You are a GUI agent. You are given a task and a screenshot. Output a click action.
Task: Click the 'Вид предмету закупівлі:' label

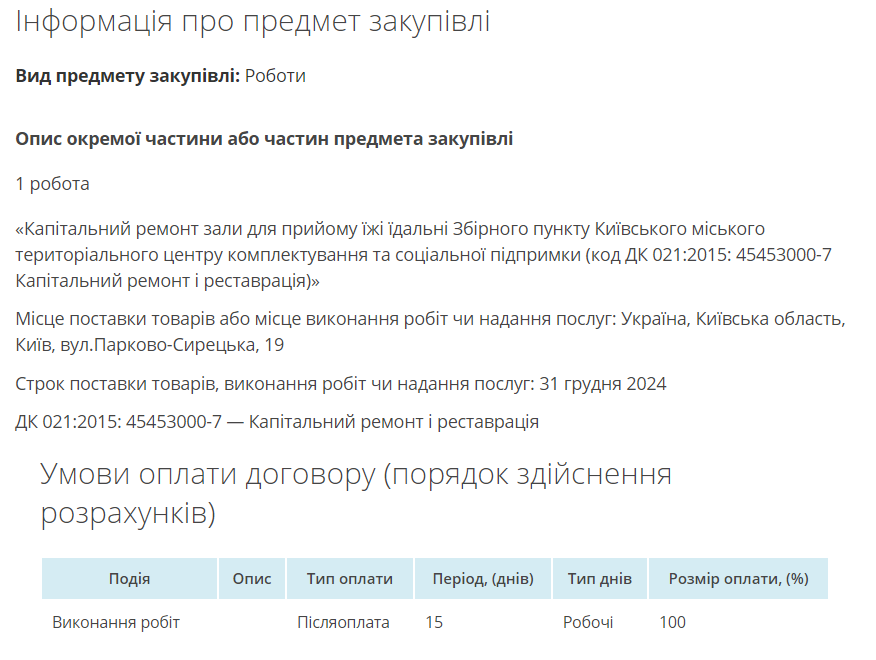pyautogui.click(x=127, y=76)
